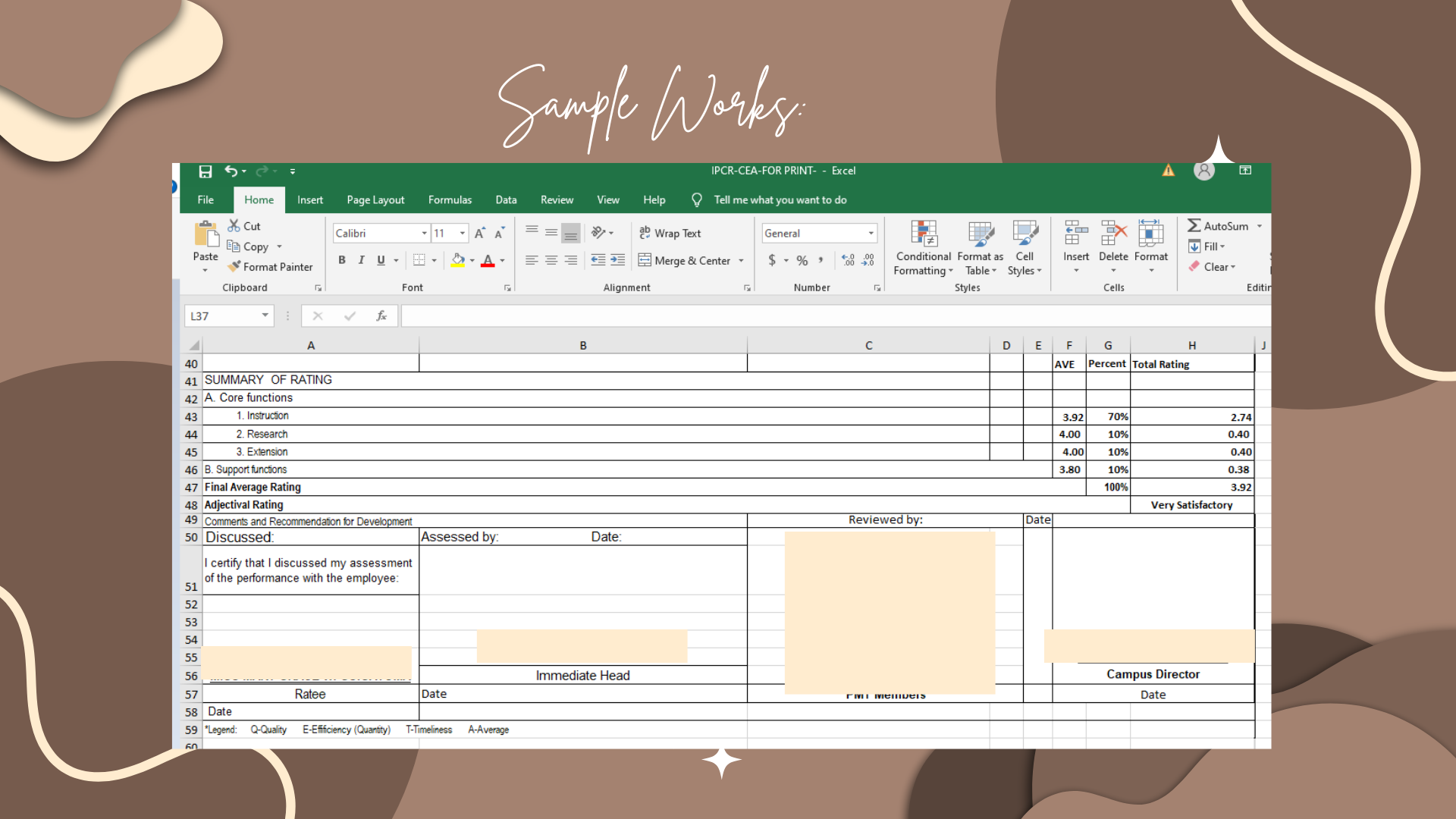Align text right
Viewport: 1456px width, 819px height.
tap(571, 260)
